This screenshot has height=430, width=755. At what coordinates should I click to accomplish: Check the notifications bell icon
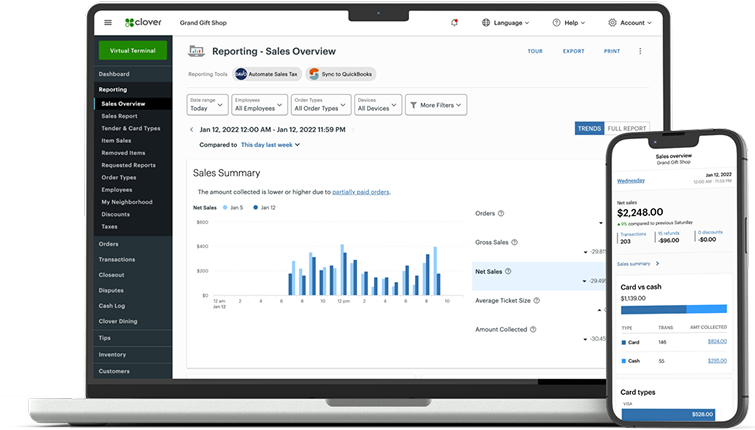[454, 22]
